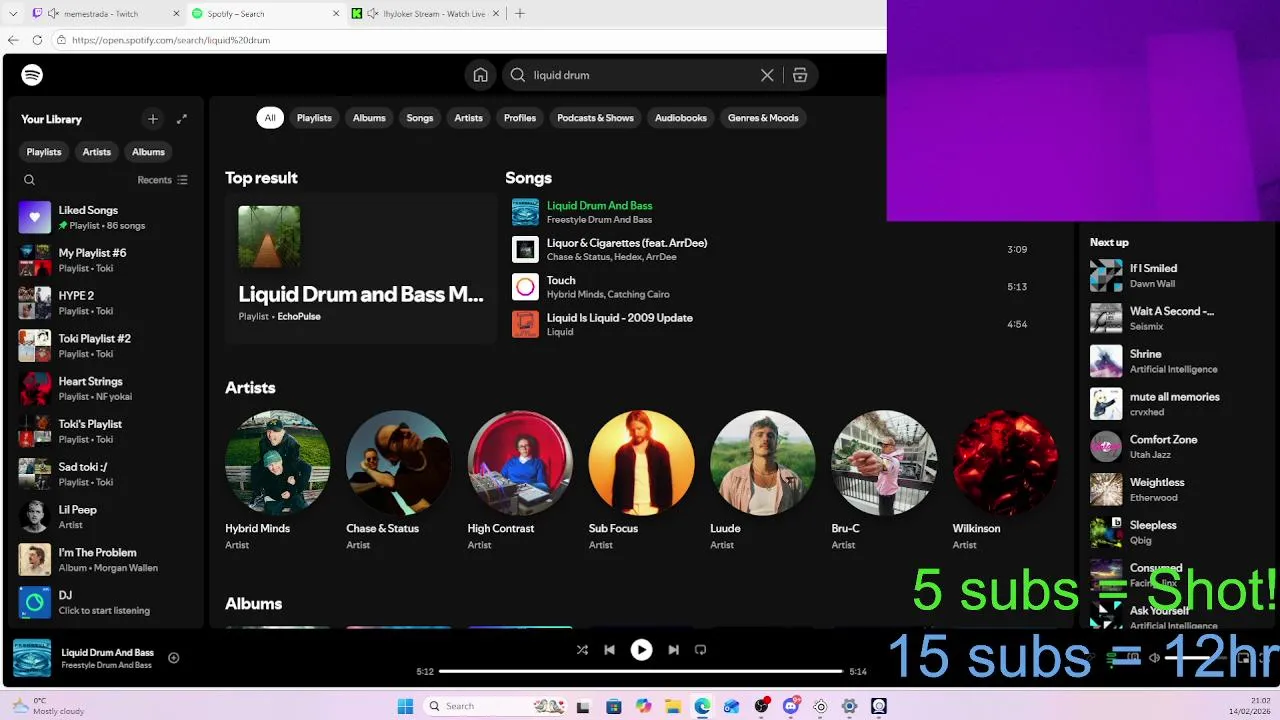Filter library by Playlists chip
1280x720 pixels.
[44, 152]
